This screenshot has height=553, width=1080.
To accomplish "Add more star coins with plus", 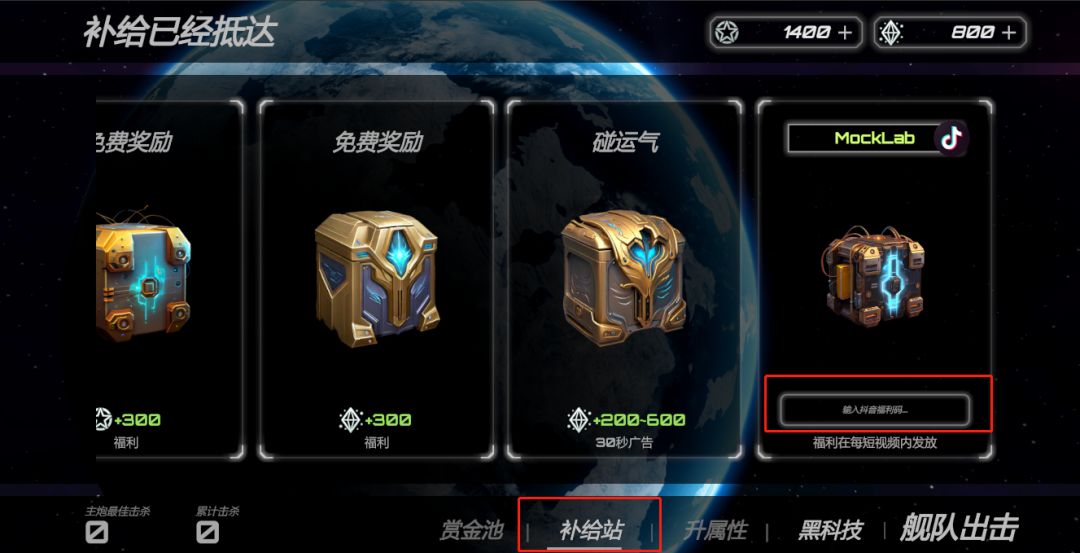I will 845,32.
